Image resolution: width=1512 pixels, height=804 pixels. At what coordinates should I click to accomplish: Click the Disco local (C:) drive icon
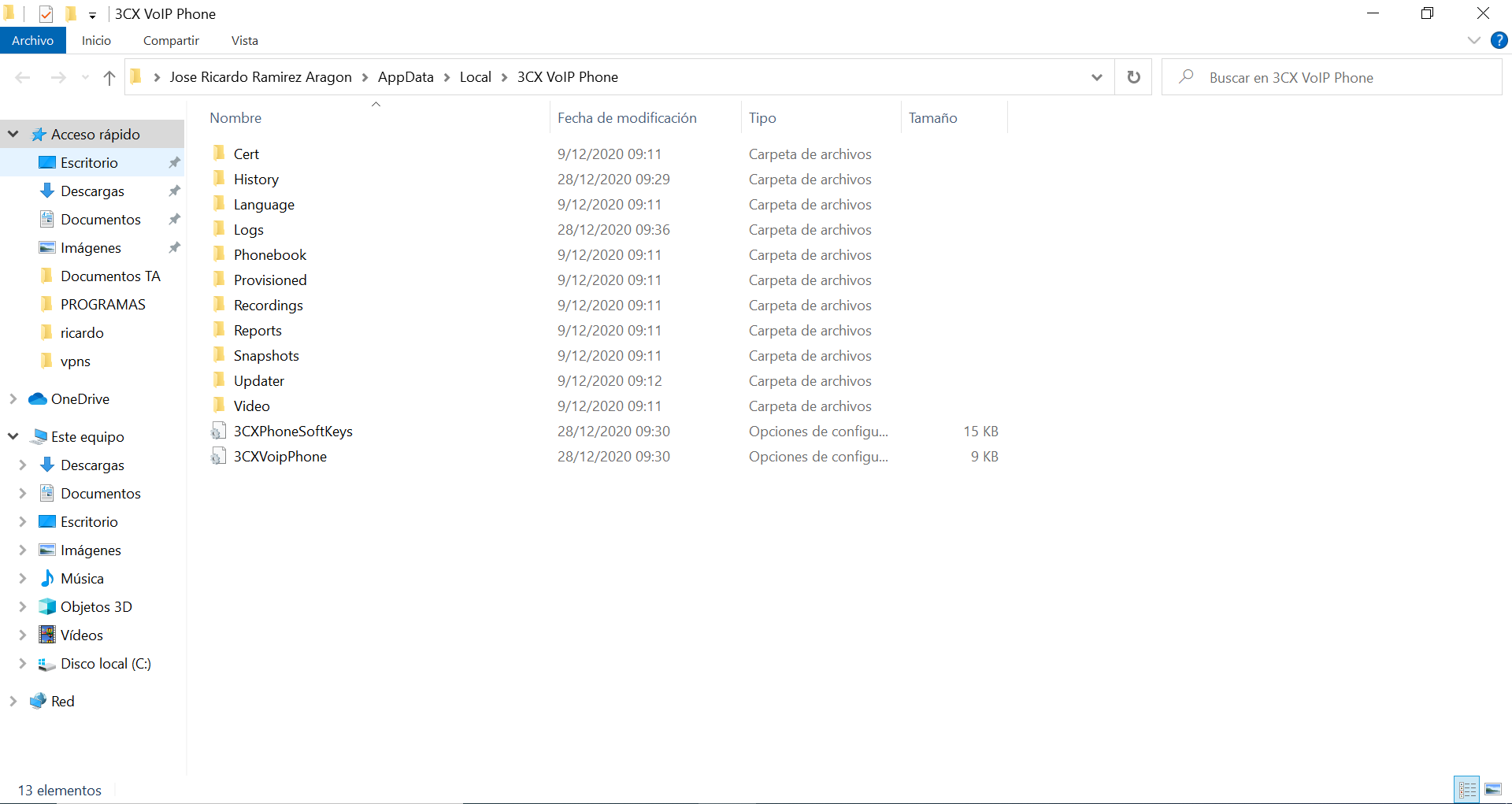click(47, 664)
